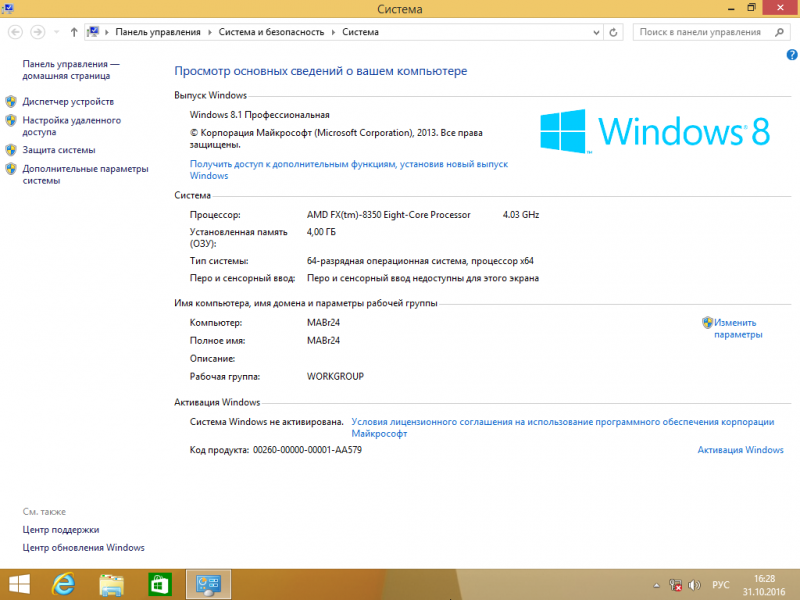This screenshot has width=800, height=600.
Task: Launch Internet Explorer from the taskbar
Action: tap(64, 585)
